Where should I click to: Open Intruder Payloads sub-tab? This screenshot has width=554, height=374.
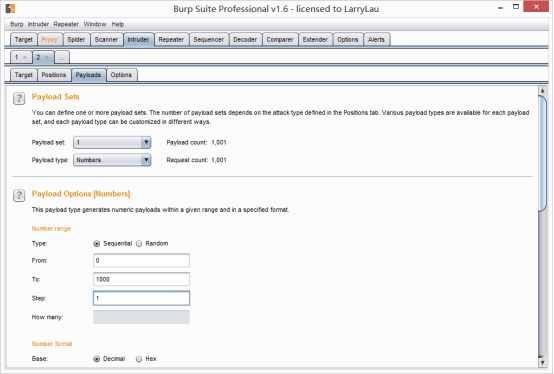point(88,75)
